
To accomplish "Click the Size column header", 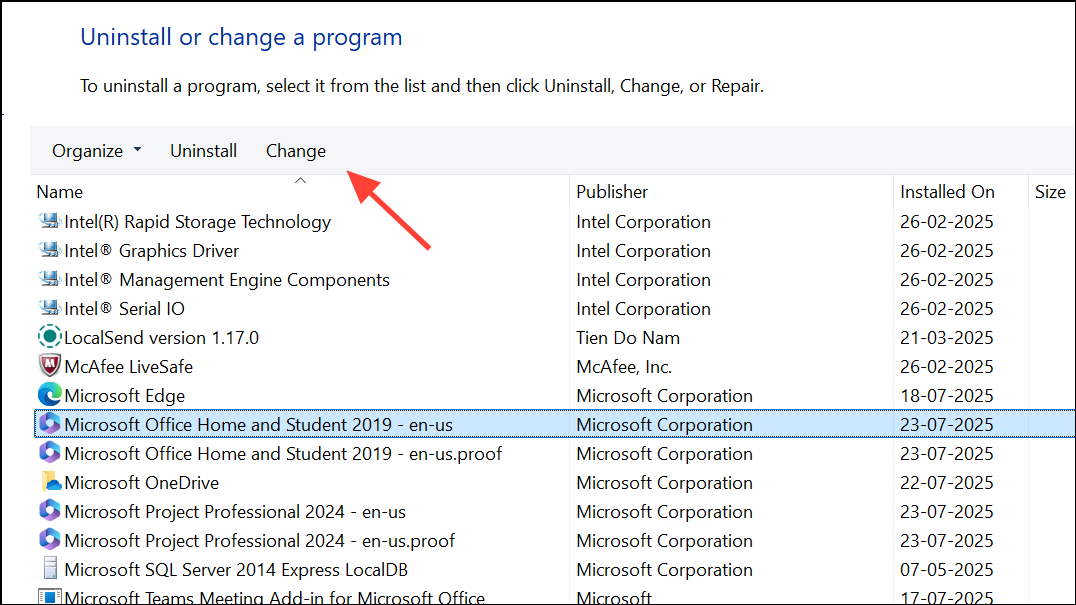I will click(1050, 191).
